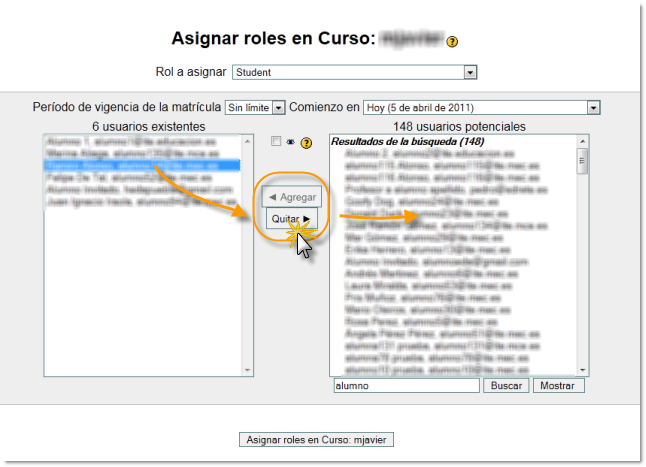Select the first user in existing users list
Viewport: 646px width, 467px height.
132,142
